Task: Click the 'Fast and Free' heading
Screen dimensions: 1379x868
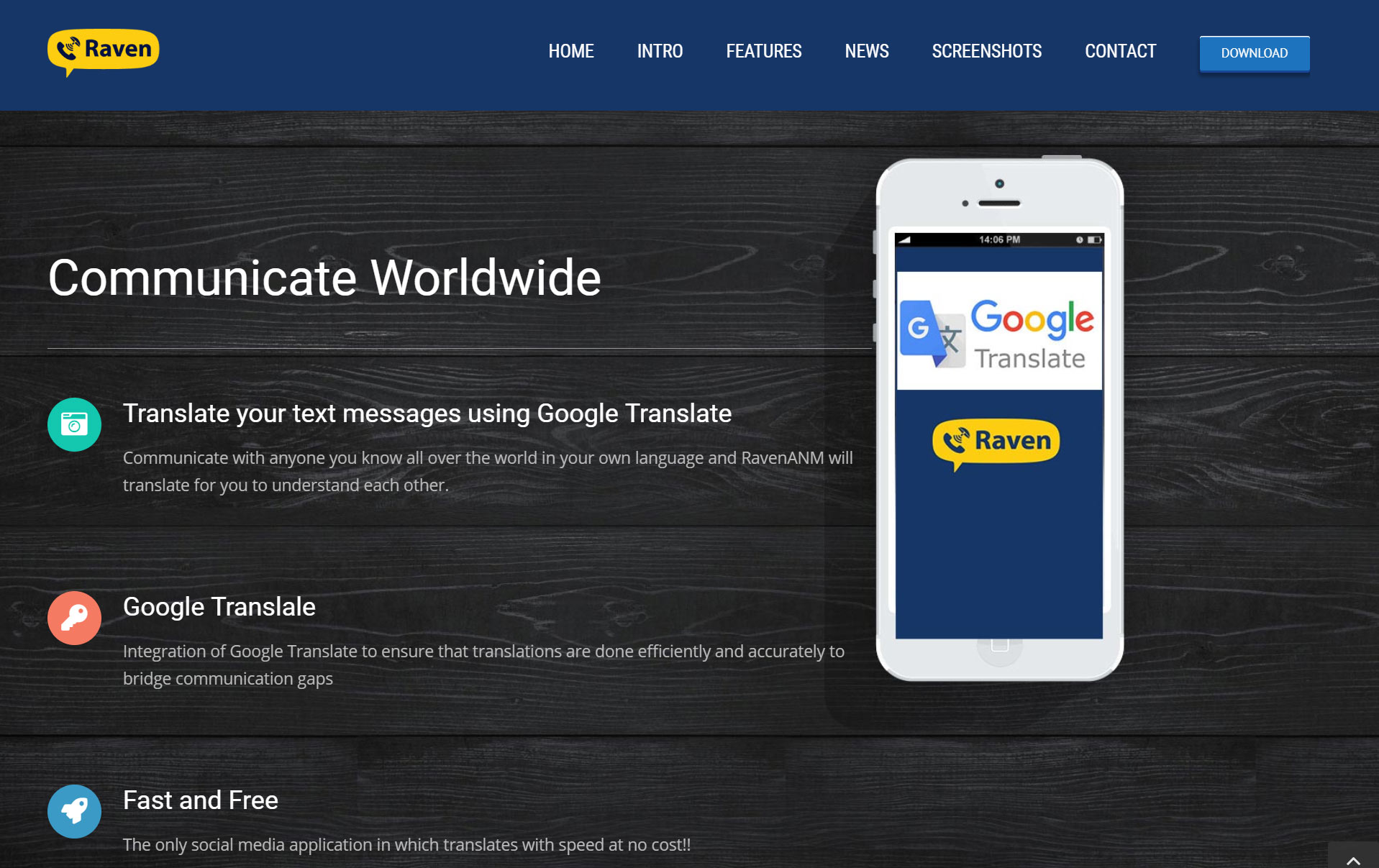Action: point(200,800)
